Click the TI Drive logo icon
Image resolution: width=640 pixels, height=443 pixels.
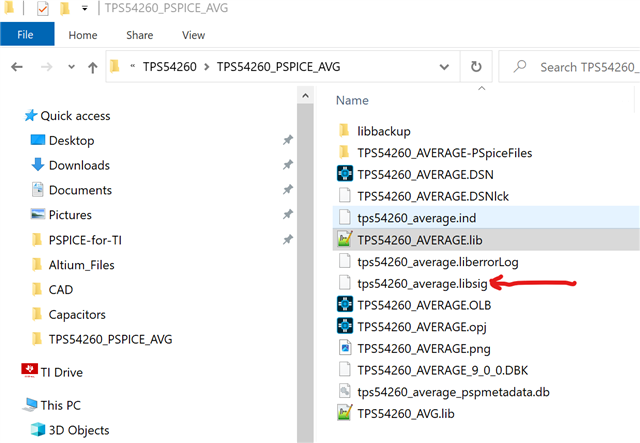[29, 370]
